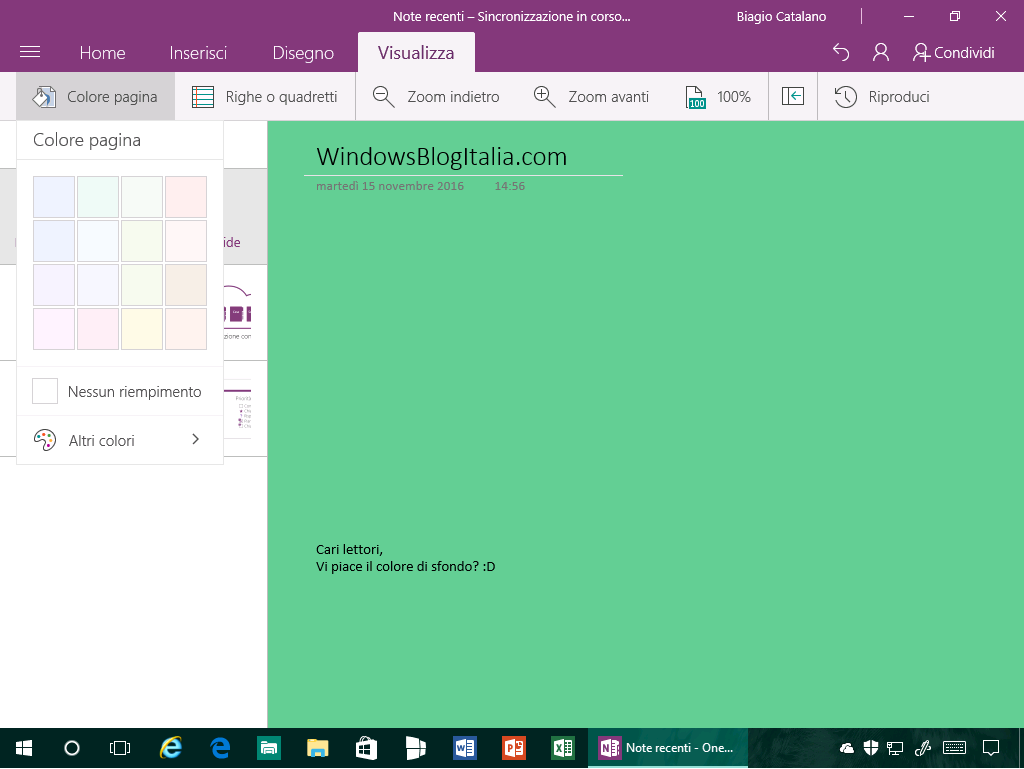Click the Condividi share button

(953, 52)
